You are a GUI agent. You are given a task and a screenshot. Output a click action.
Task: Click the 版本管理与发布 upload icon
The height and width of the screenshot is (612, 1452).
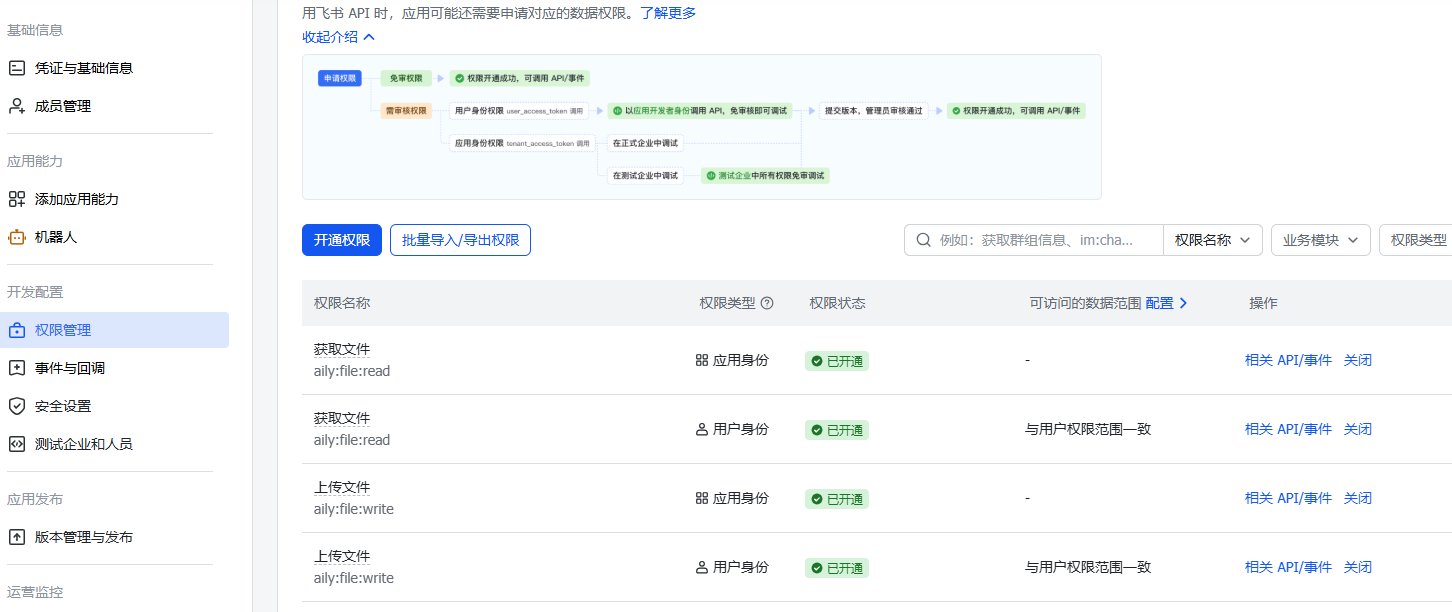[x=16, y=537]
